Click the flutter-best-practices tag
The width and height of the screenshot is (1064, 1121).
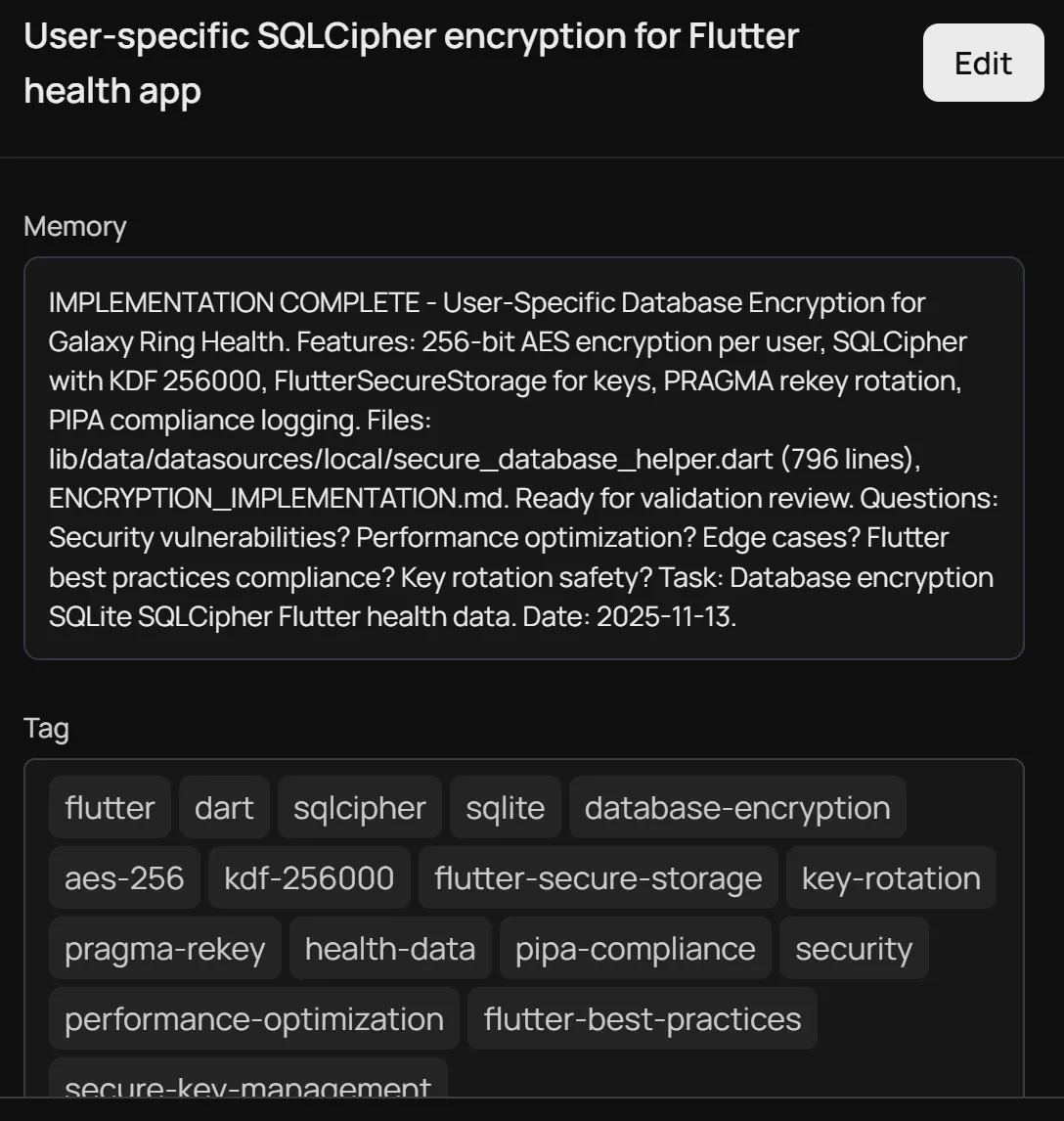tap(642, 1018)
